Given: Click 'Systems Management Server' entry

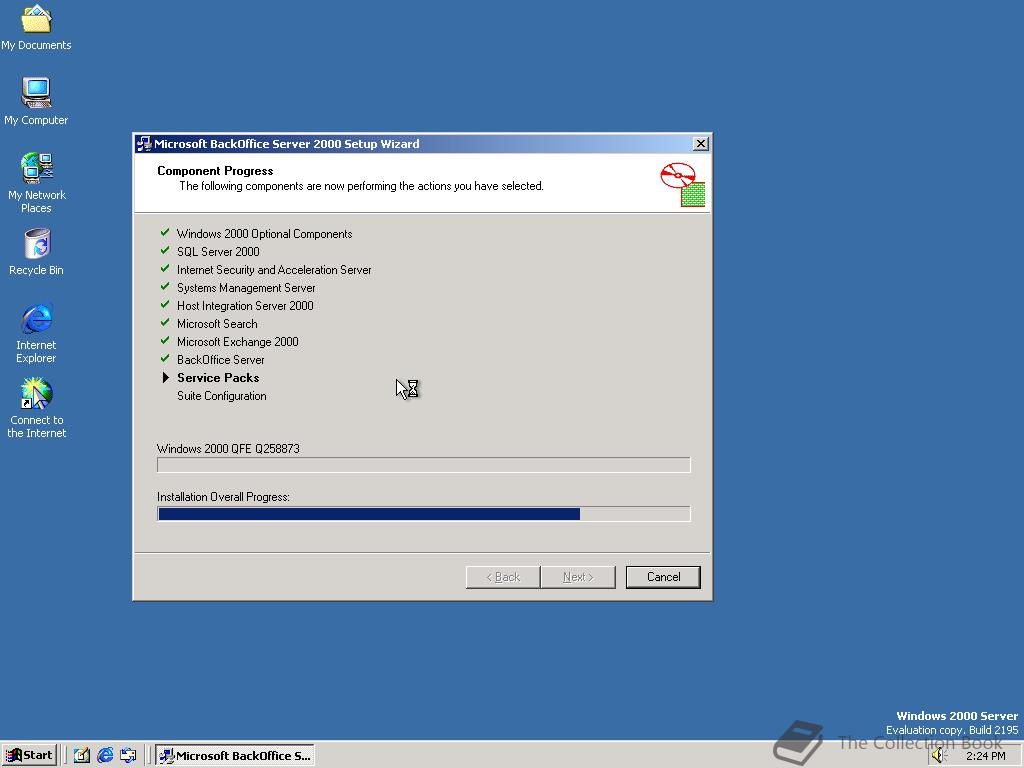Looking at the screenshot, I should 246,288.
